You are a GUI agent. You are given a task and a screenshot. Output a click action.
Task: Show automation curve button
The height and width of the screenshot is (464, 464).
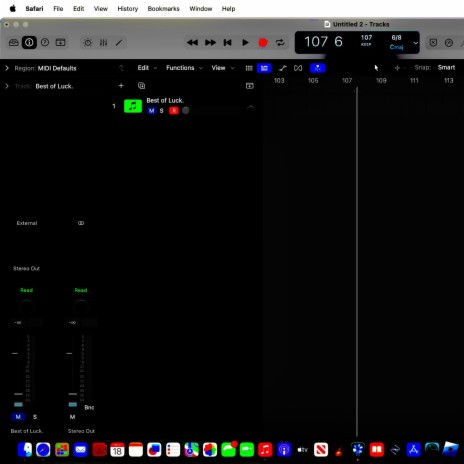(283, 68)
